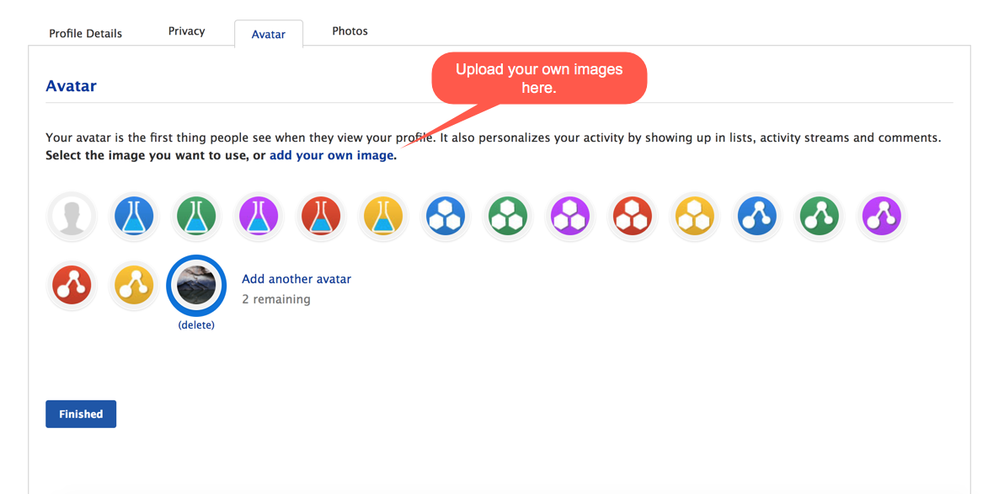Pick the yellow flask avatar
The height and width of the screenshot is (494, 999).
(x=383, y=216)
